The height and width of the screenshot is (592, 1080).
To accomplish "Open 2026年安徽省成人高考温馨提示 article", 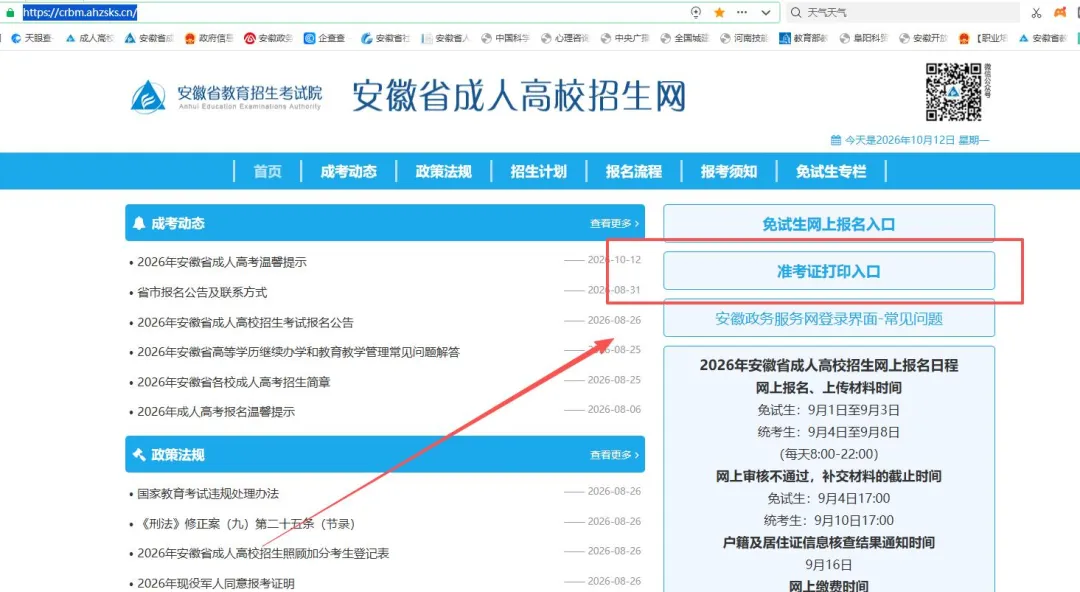I will tap(222, 262).
